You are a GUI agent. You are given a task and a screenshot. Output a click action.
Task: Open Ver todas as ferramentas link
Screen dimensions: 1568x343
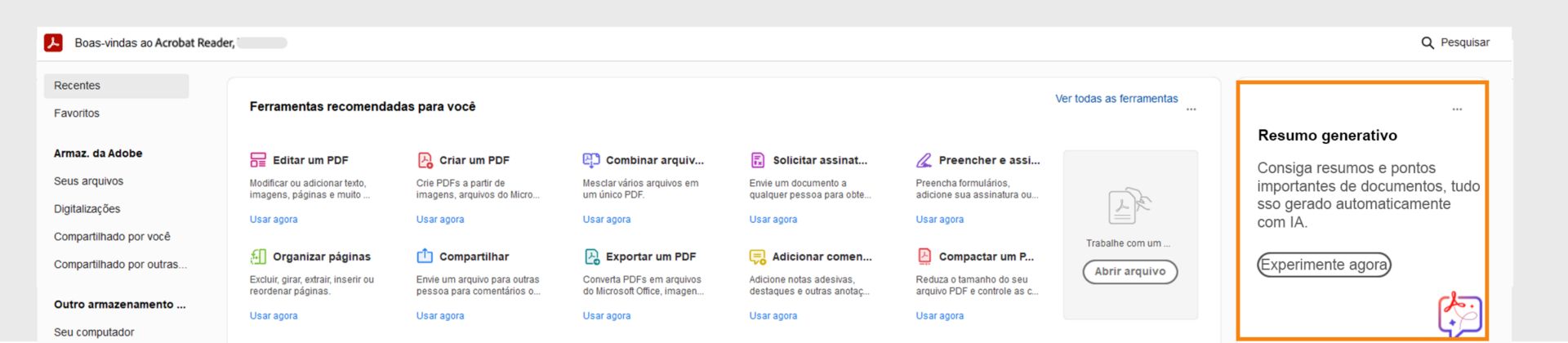click(1116, 99)
